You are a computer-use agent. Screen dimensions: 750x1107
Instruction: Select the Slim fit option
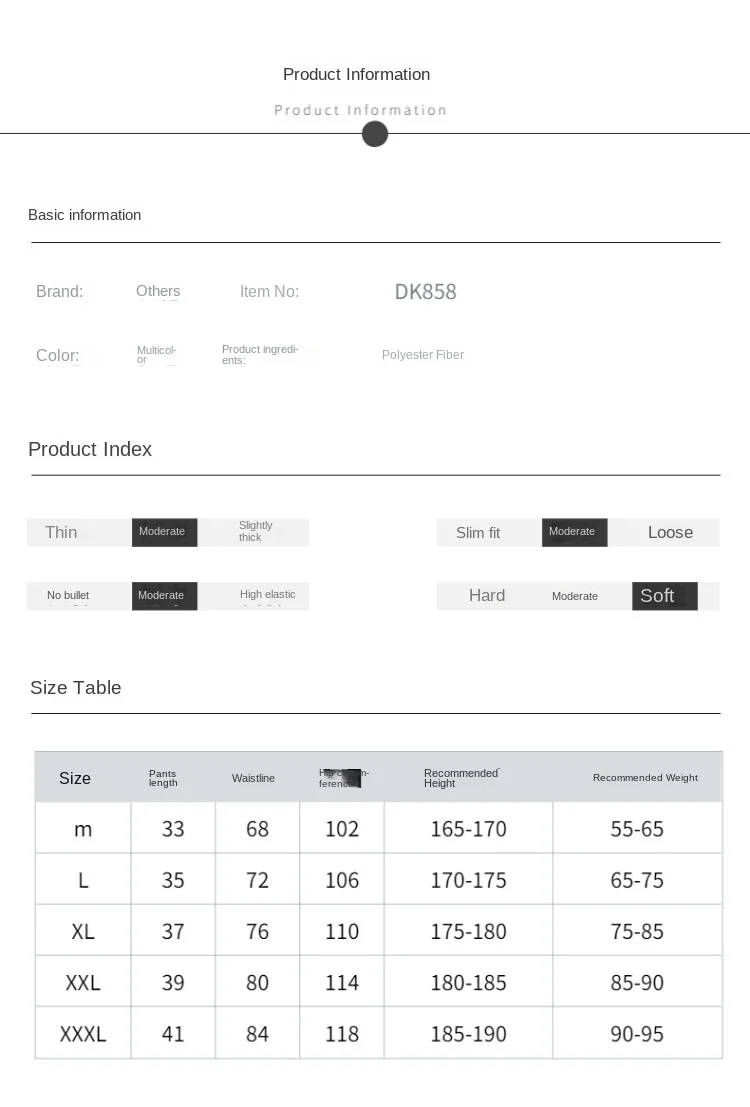coord(478,533)
